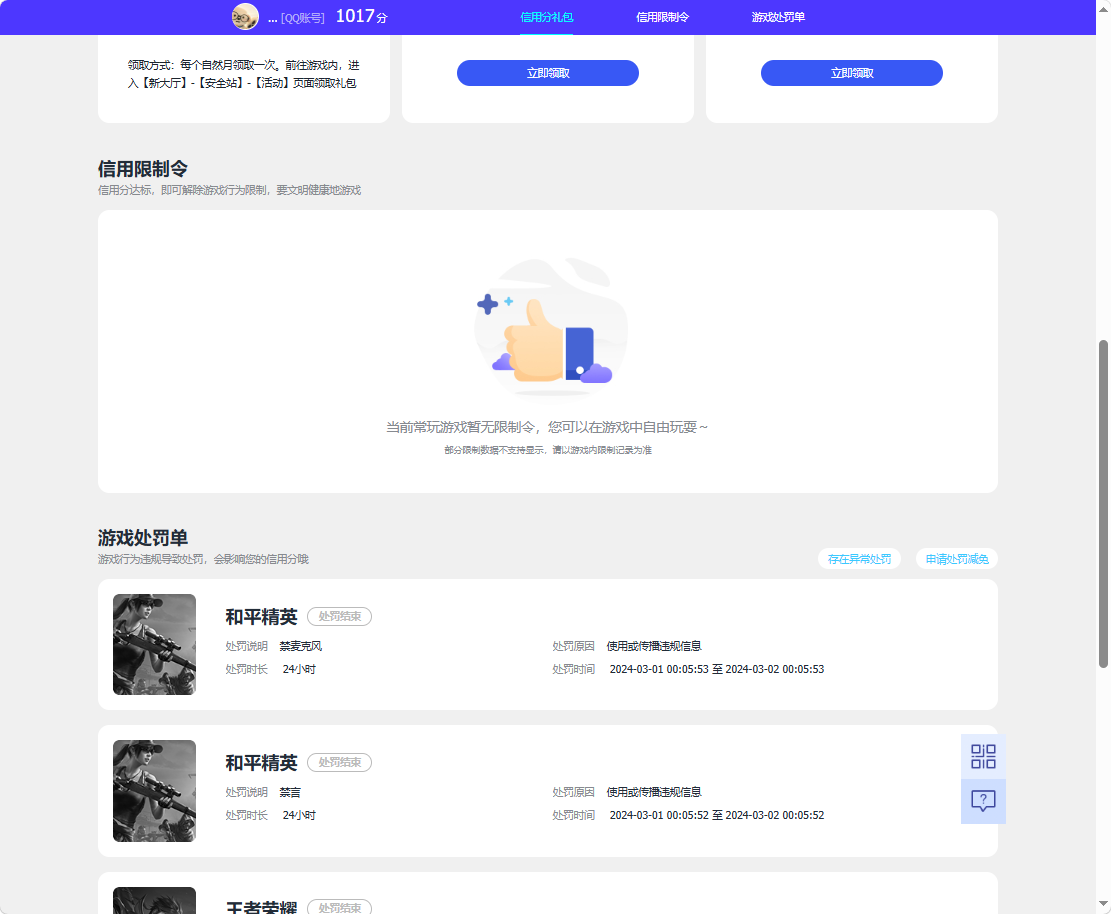1111x914 pixels.
Task: Click 立即领取 button in right card
Action: click(x=852, y=73)
